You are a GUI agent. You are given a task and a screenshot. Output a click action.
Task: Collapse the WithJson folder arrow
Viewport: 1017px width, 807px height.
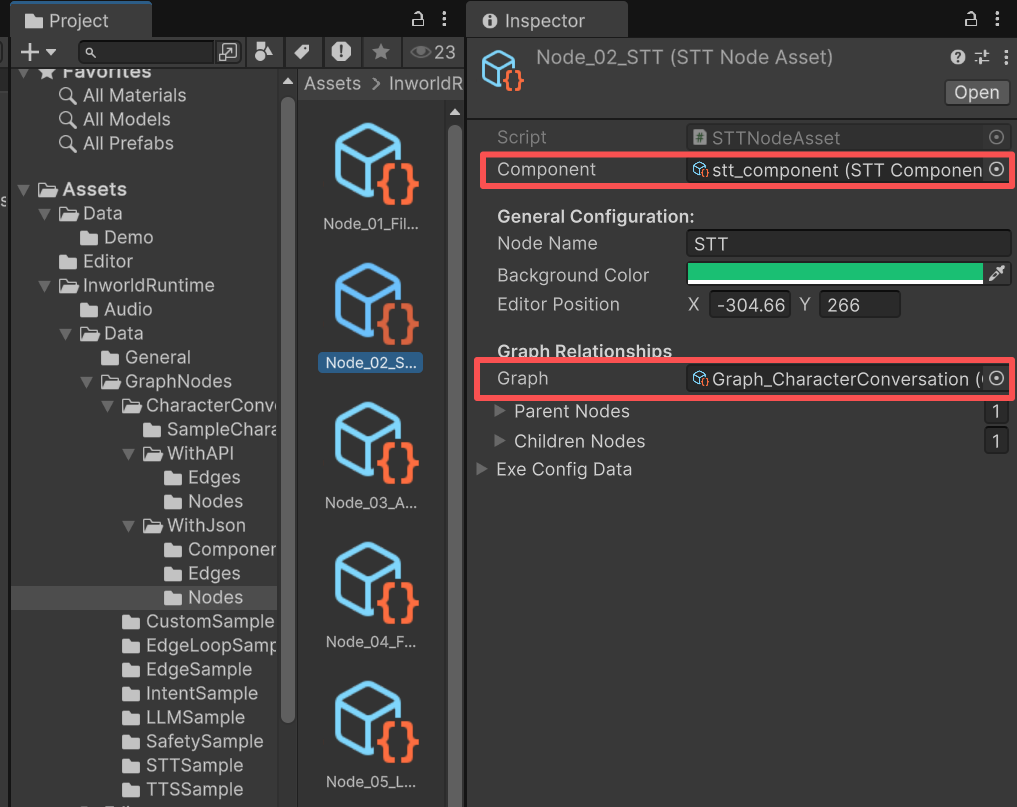tap(128, 525)
